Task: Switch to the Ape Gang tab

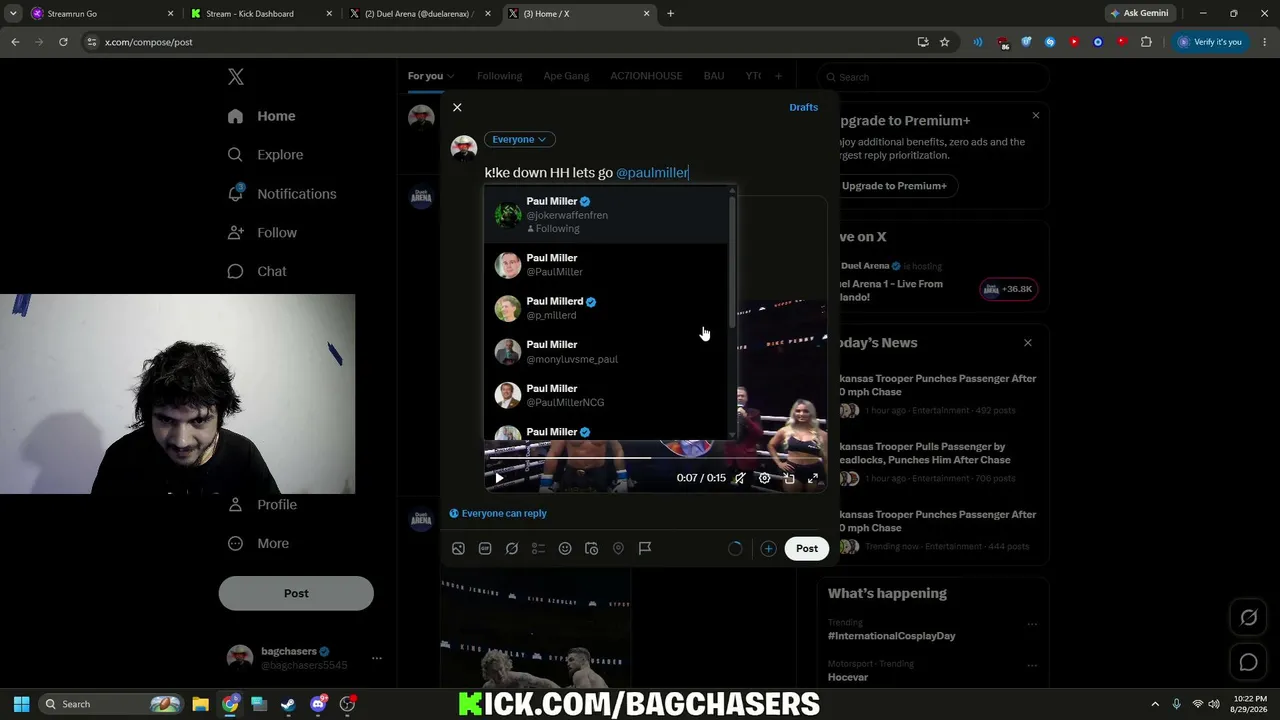Action: 566,76
